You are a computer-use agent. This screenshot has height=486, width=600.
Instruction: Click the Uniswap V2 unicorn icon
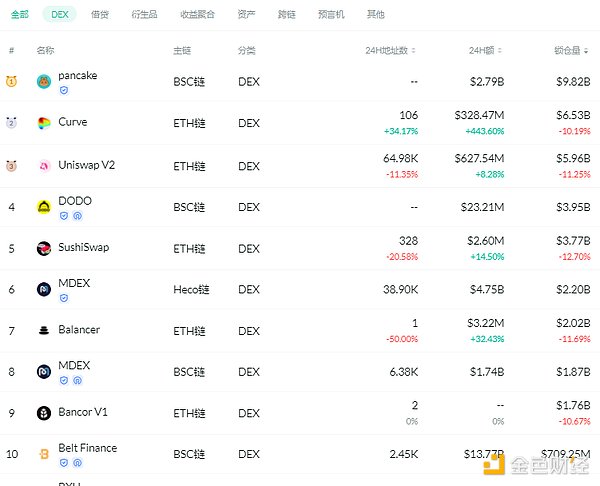(44, 166)
